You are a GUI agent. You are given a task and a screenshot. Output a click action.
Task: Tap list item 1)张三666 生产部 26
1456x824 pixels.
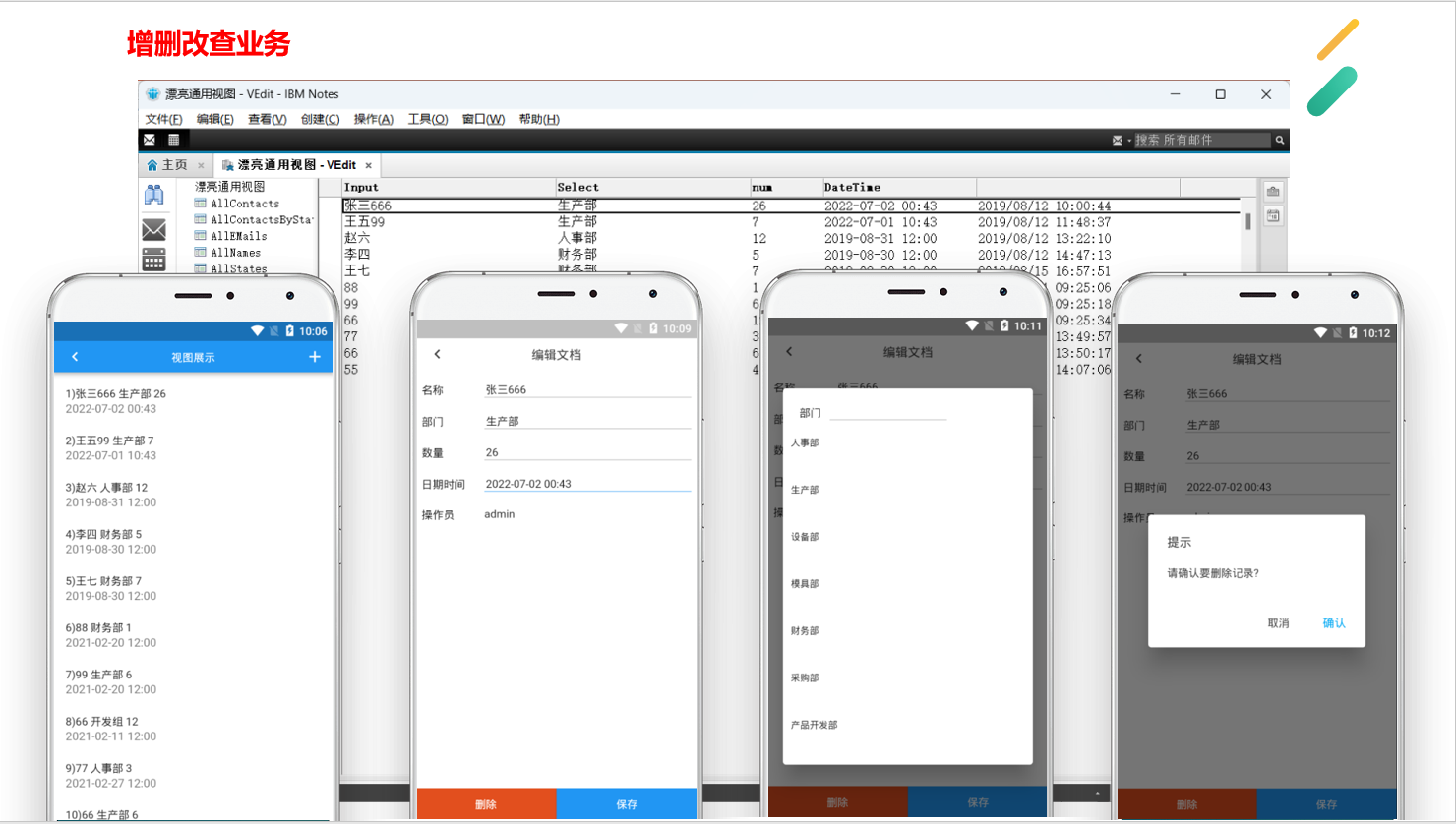(x=193, y=401)
